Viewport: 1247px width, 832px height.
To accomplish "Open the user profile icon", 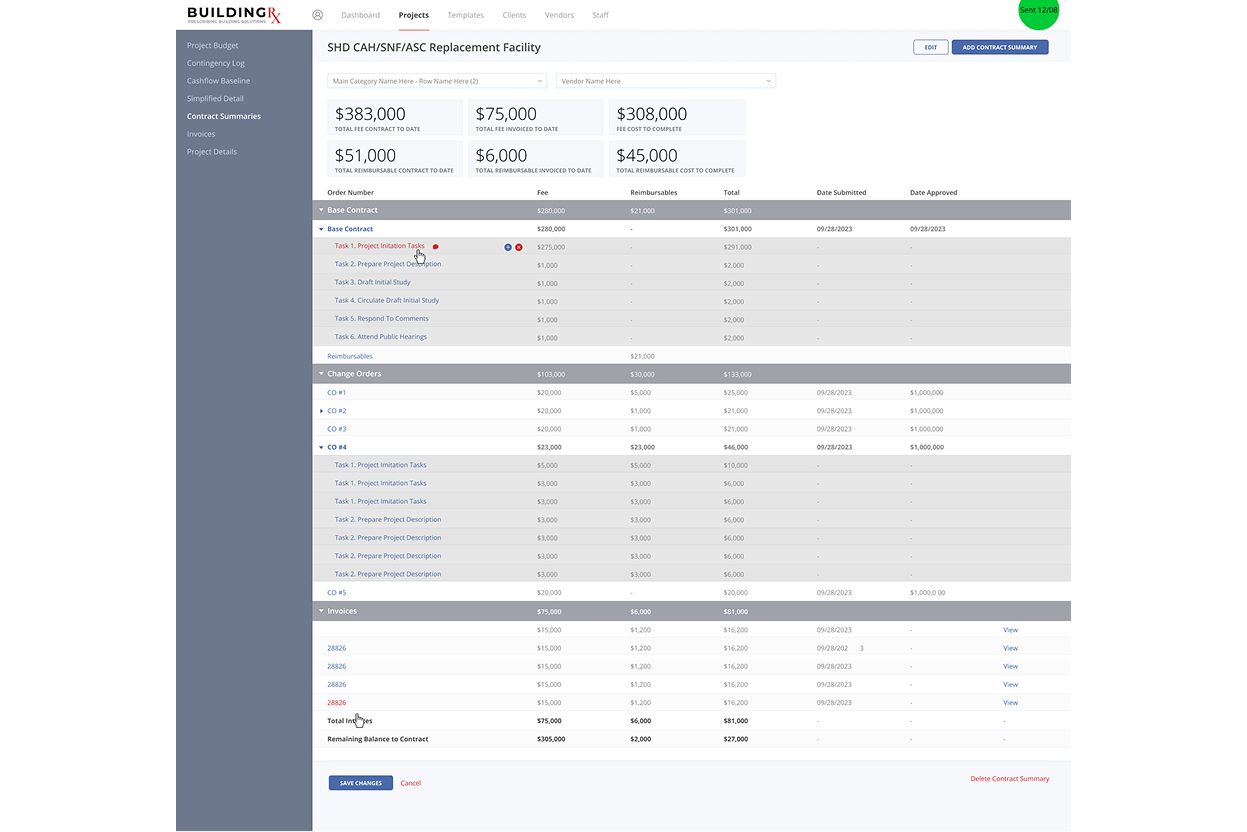I will click(318, 15).
